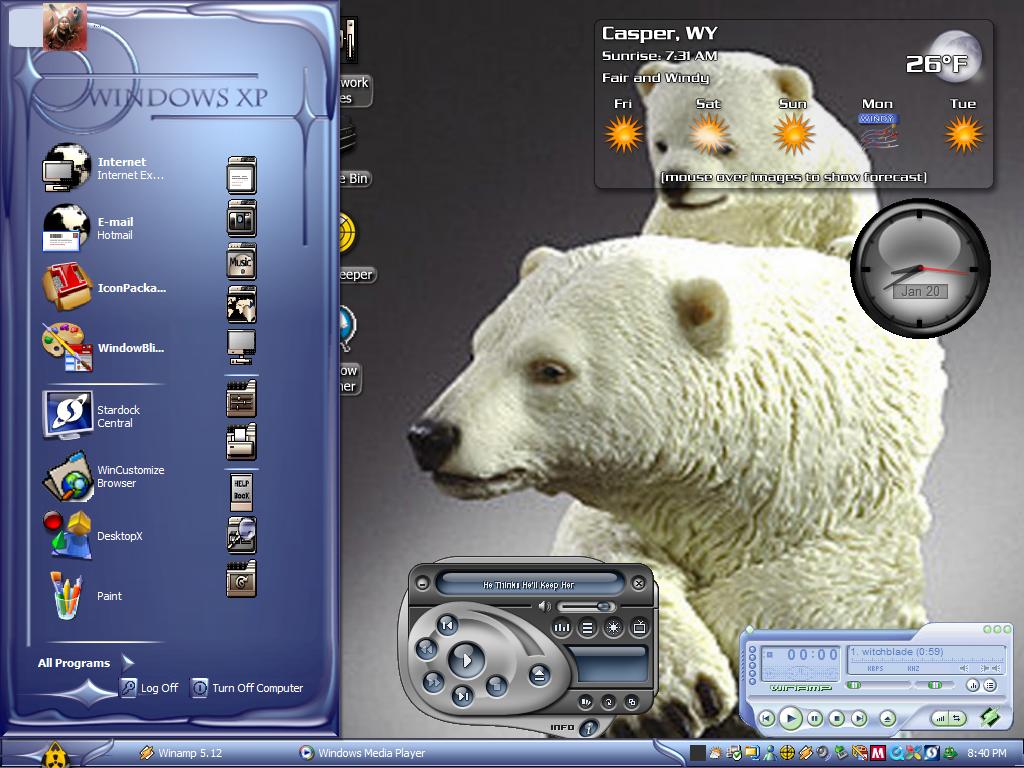Toggle repeat loop button on gray media player
Screen dimensions: 1024x768
pos(609,703)
